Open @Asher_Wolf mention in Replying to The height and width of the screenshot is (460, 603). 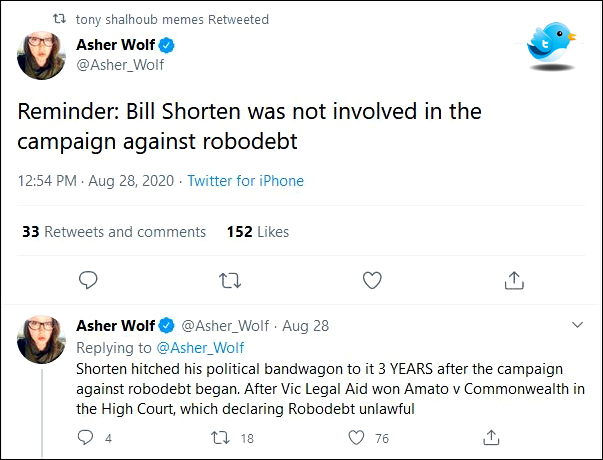click(x=200, y=347)
